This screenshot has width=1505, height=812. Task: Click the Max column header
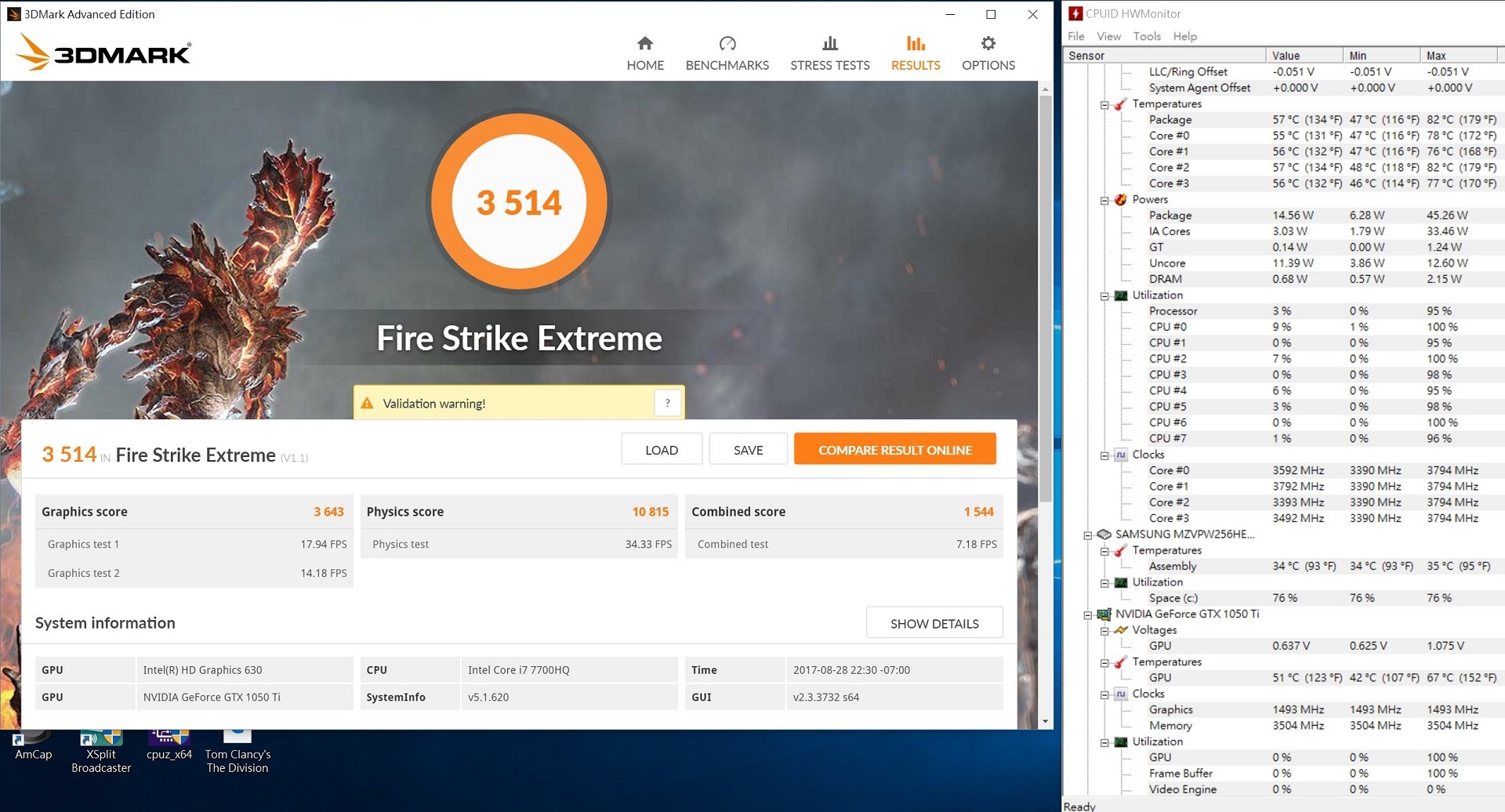[x=1460, y=56]
